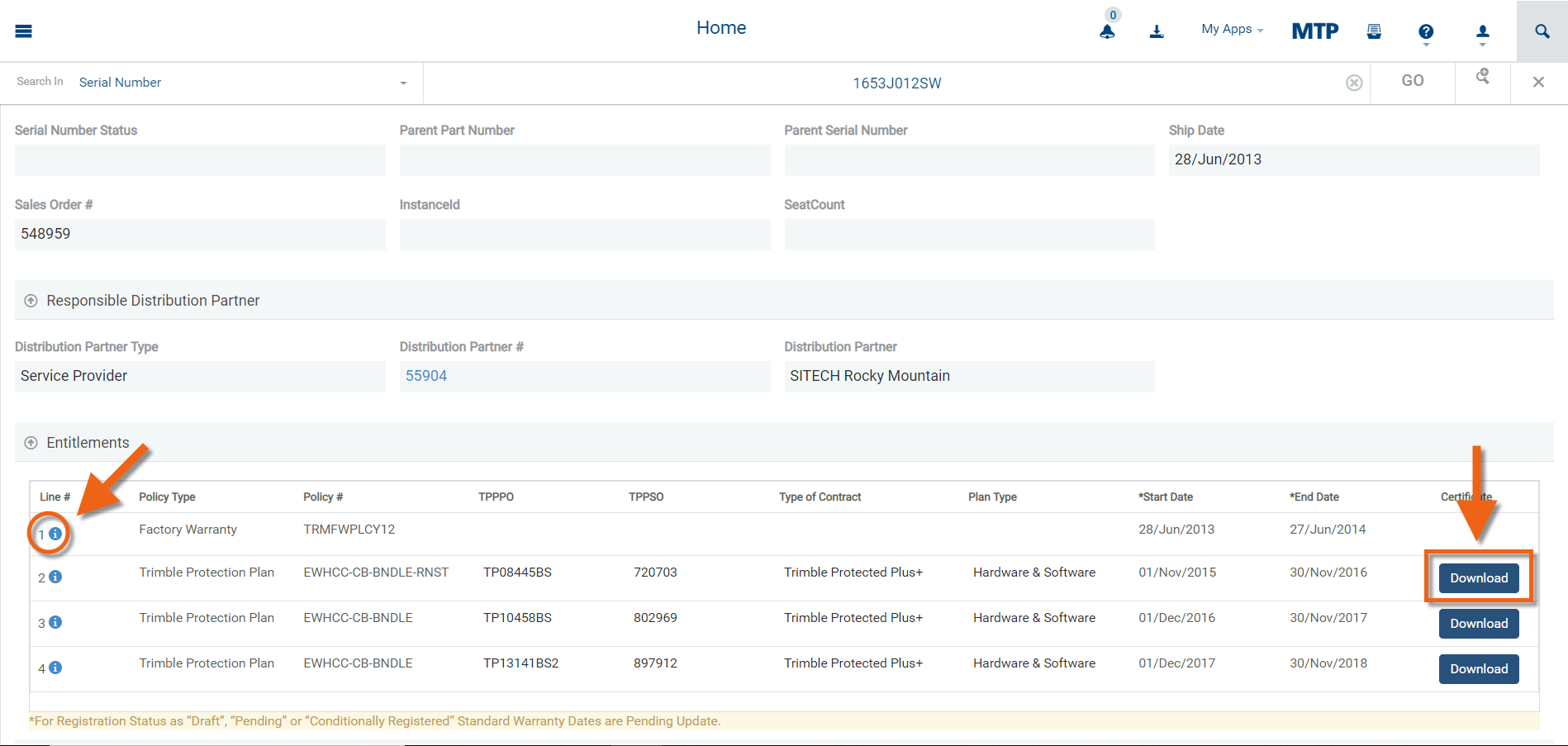Image resolution: width=1568 pixels, height=746 pixels.
Task: Expand the My Apps dropdown
Action: tap(1232, 30)
